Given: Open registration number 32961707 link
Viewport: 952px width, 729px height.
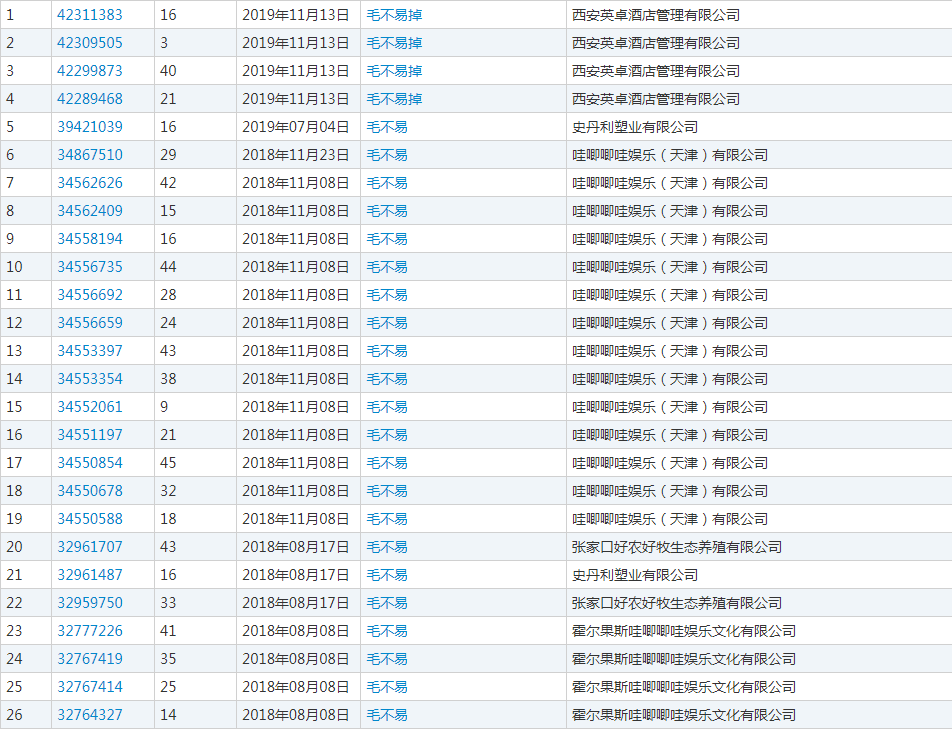Looking at the screenshot, I should click(x=90, y=546).
